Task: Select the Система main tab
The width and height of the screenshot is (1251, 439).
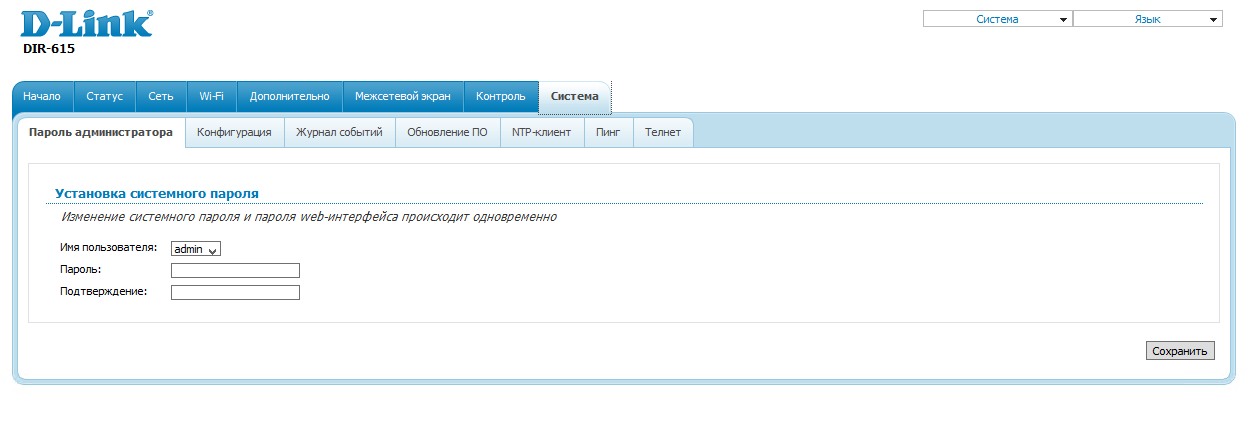Action: [x=575, y=96]
